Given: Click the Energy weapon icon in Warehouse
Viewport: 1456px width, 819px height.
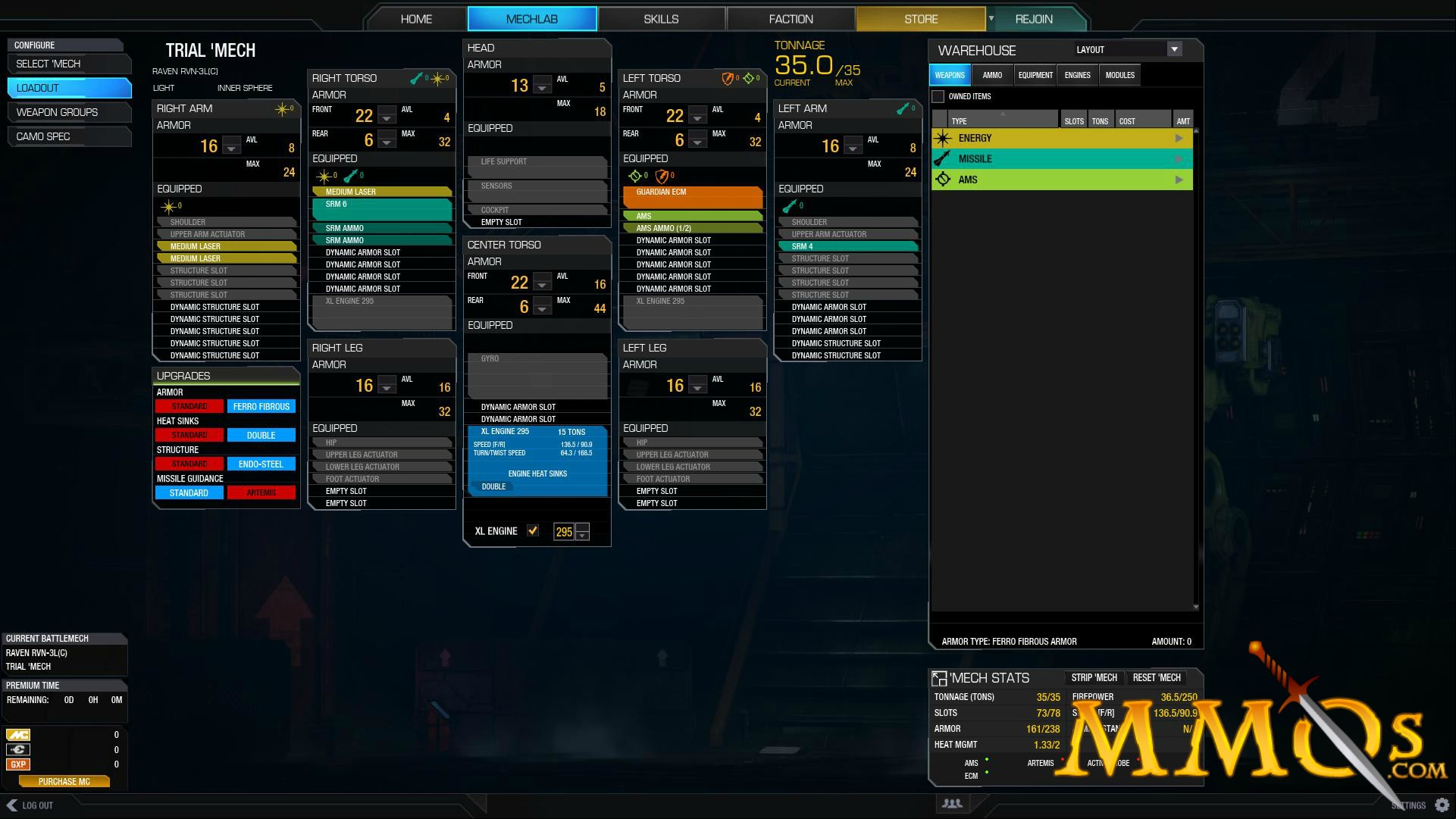Looking at the screenshot, I should [942, 139].
